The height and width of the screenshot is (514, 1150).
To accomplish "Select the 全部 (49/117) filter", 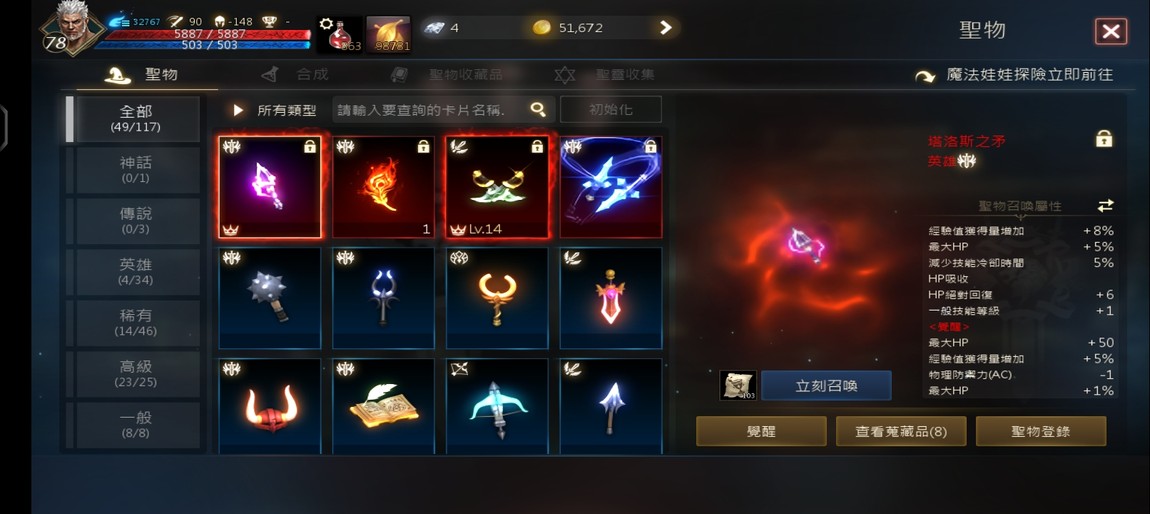I will coord(136,119).
